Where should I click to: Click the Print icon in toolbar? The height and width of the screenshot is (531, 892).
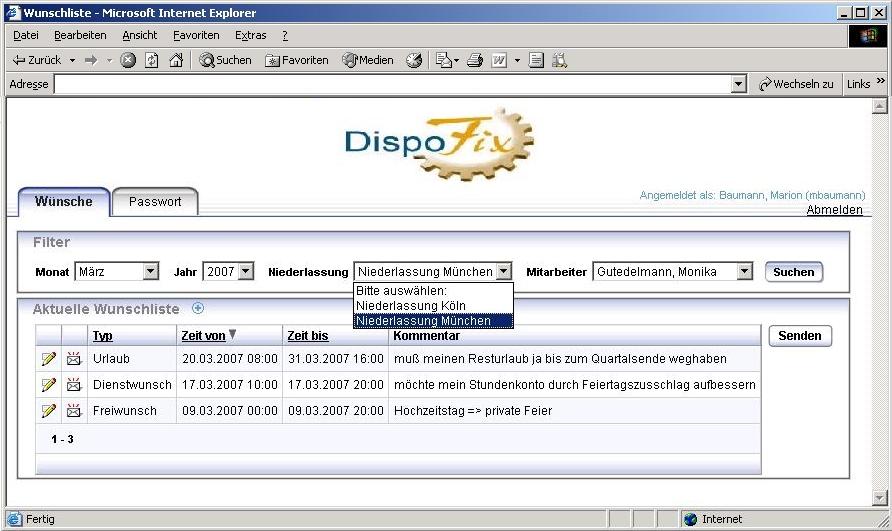(474, 60)
